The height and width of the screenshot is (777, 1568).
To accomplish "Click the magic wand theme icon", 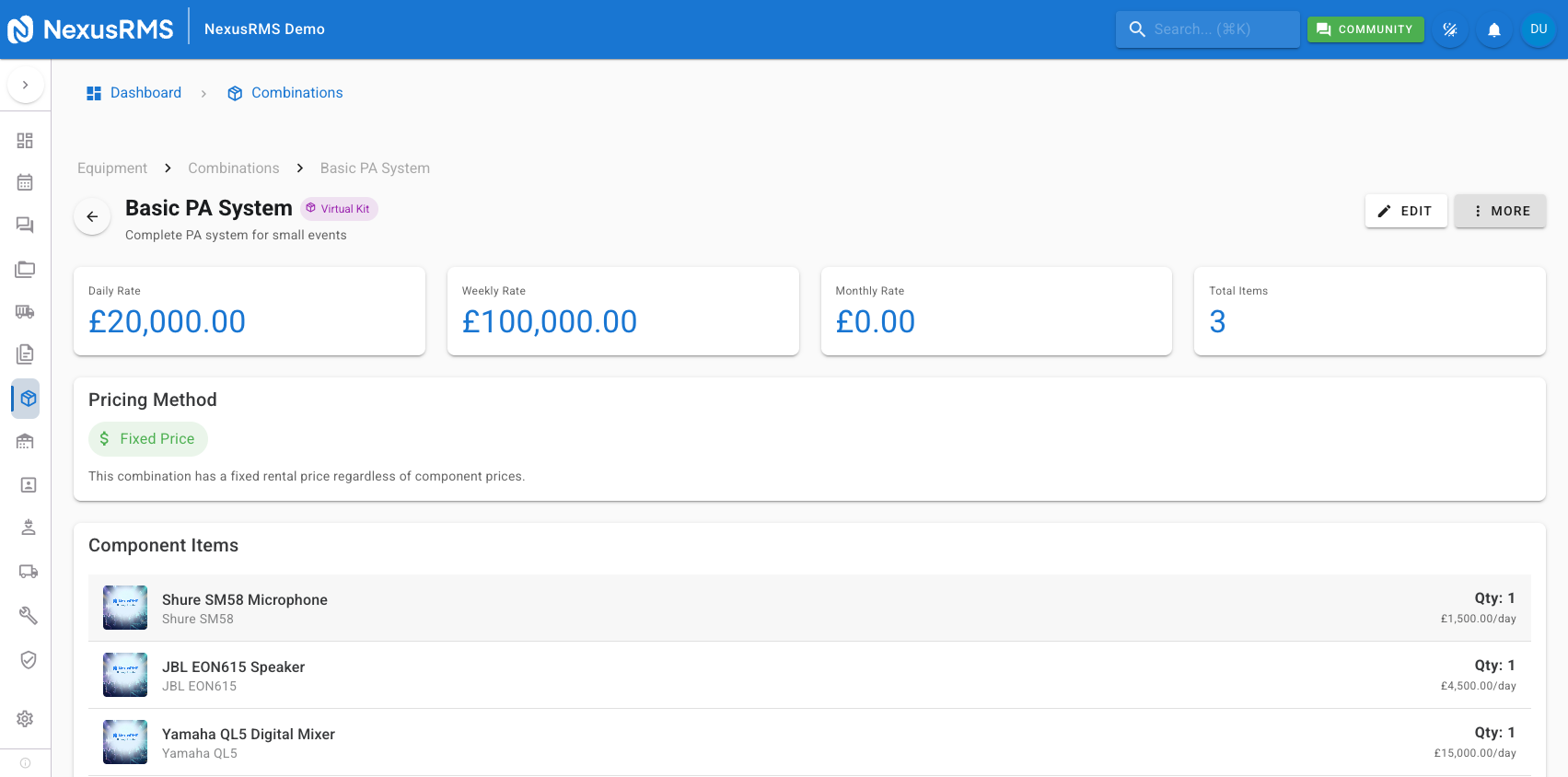I will click(1449, 29).
